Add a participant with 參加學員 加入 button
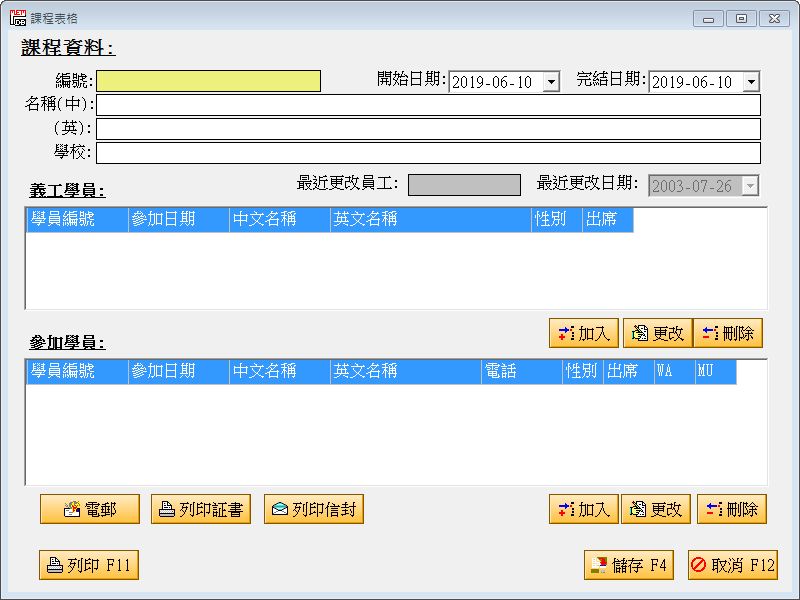800x600 pixels. click(x=584, y=509)
